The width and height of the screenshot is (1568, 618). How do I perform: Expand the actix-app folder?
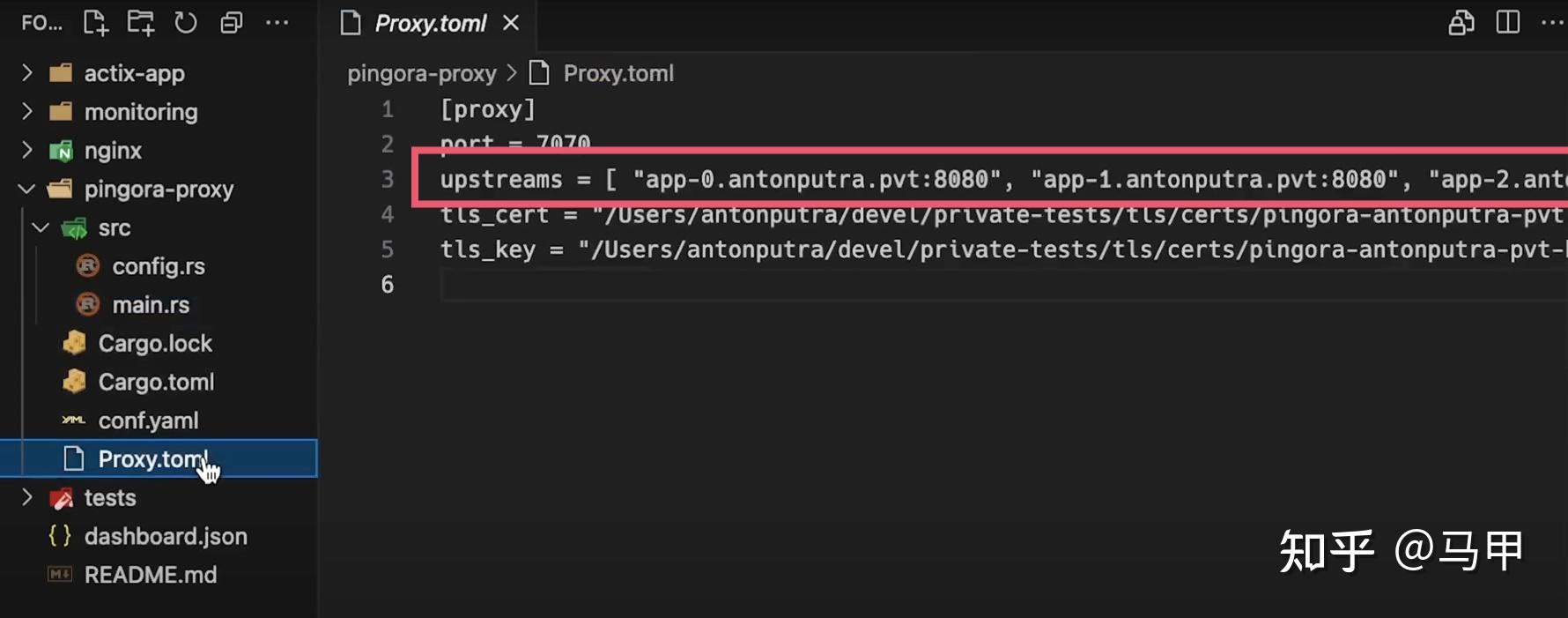(26, 72)
